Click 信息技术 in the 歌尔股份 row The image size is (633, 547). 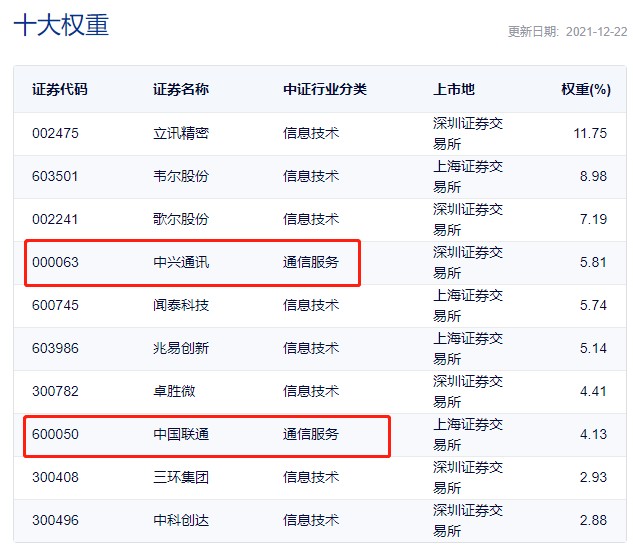311,219
